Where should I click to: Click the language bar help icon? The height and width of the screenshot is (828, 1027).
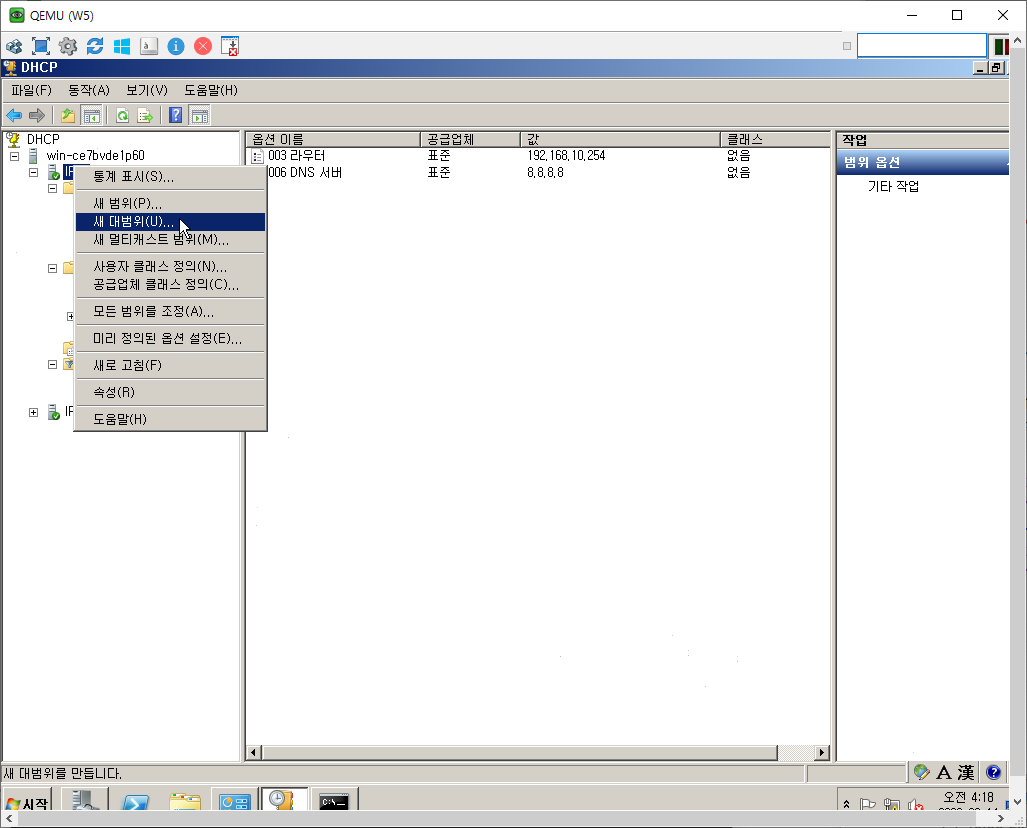click(x=993, y=772)
